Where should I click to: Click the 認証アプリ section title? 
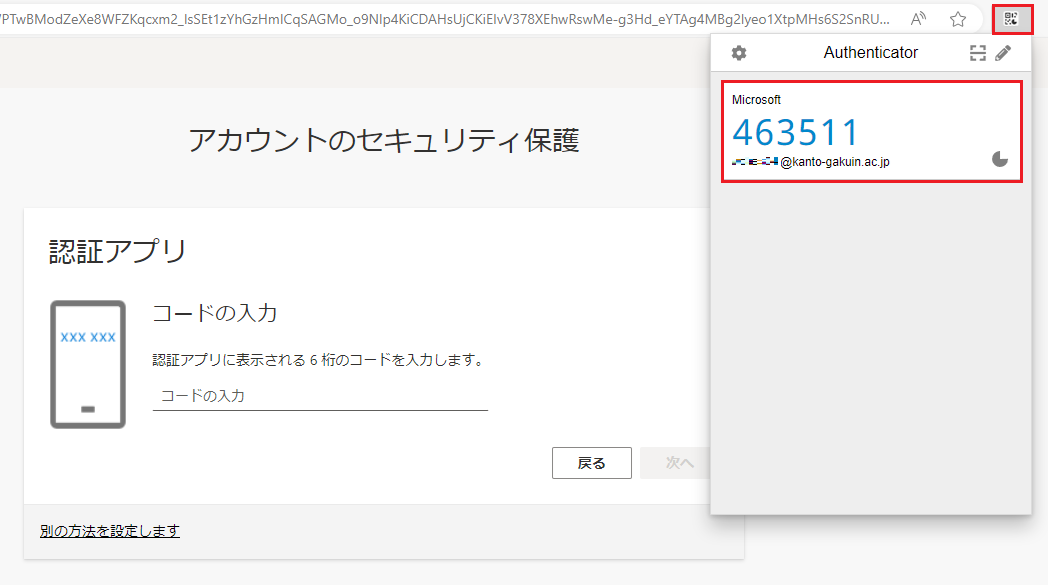click(118, 251)
